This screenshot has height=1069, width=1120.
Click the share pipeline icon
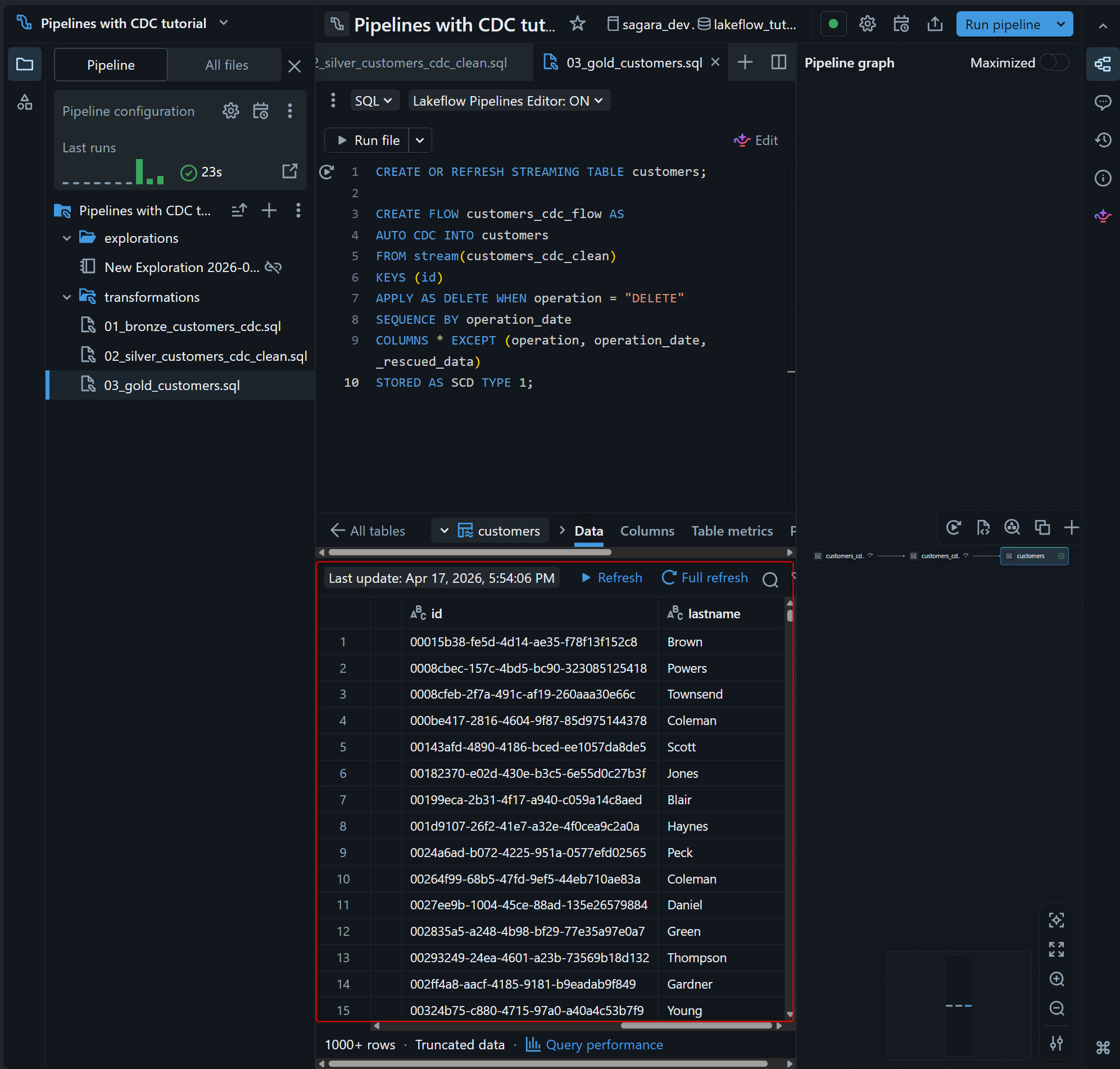tap(935, 24)
